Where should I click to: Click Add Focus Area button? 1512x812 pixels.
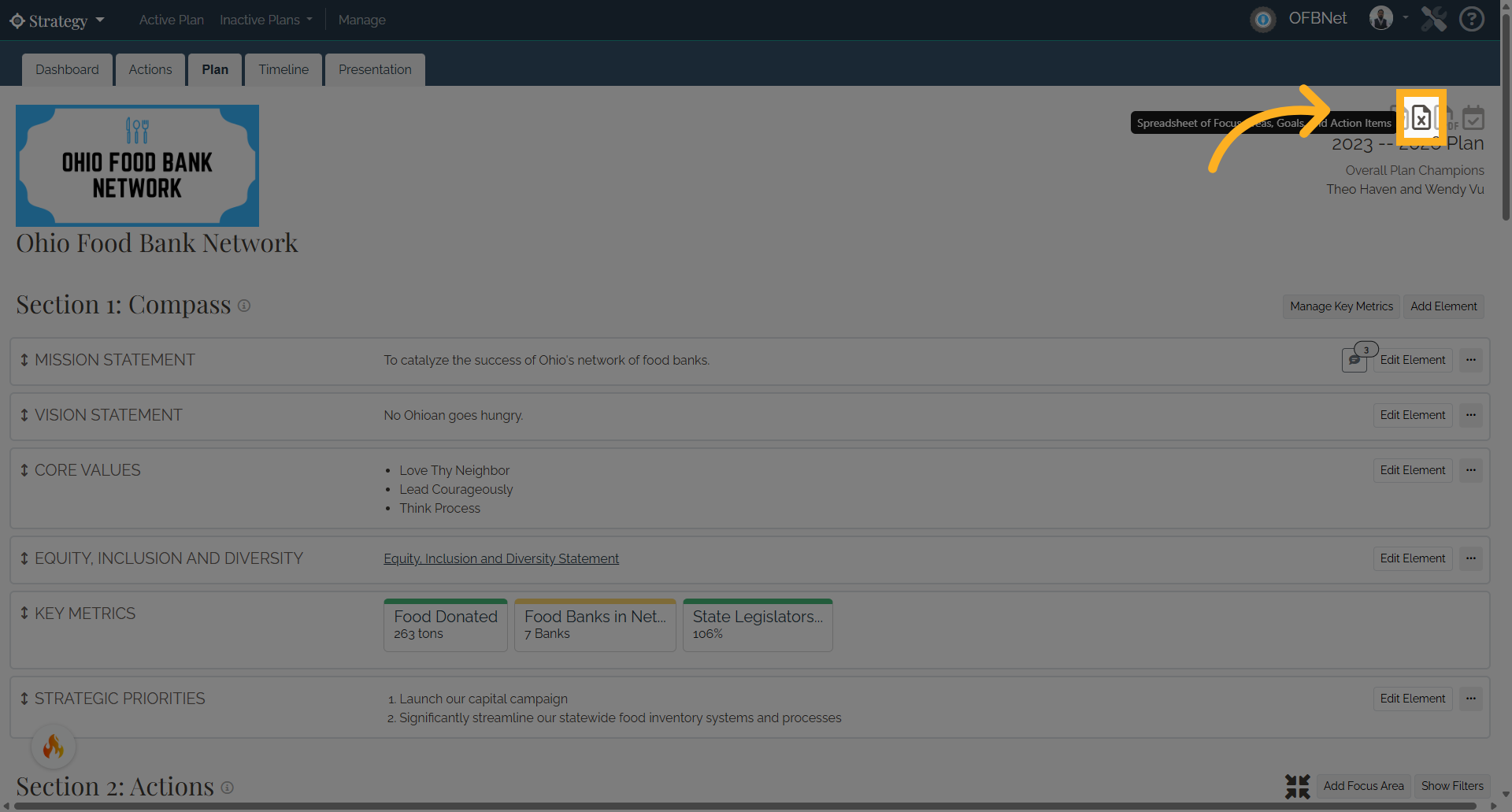click(x=1364, y=786)
